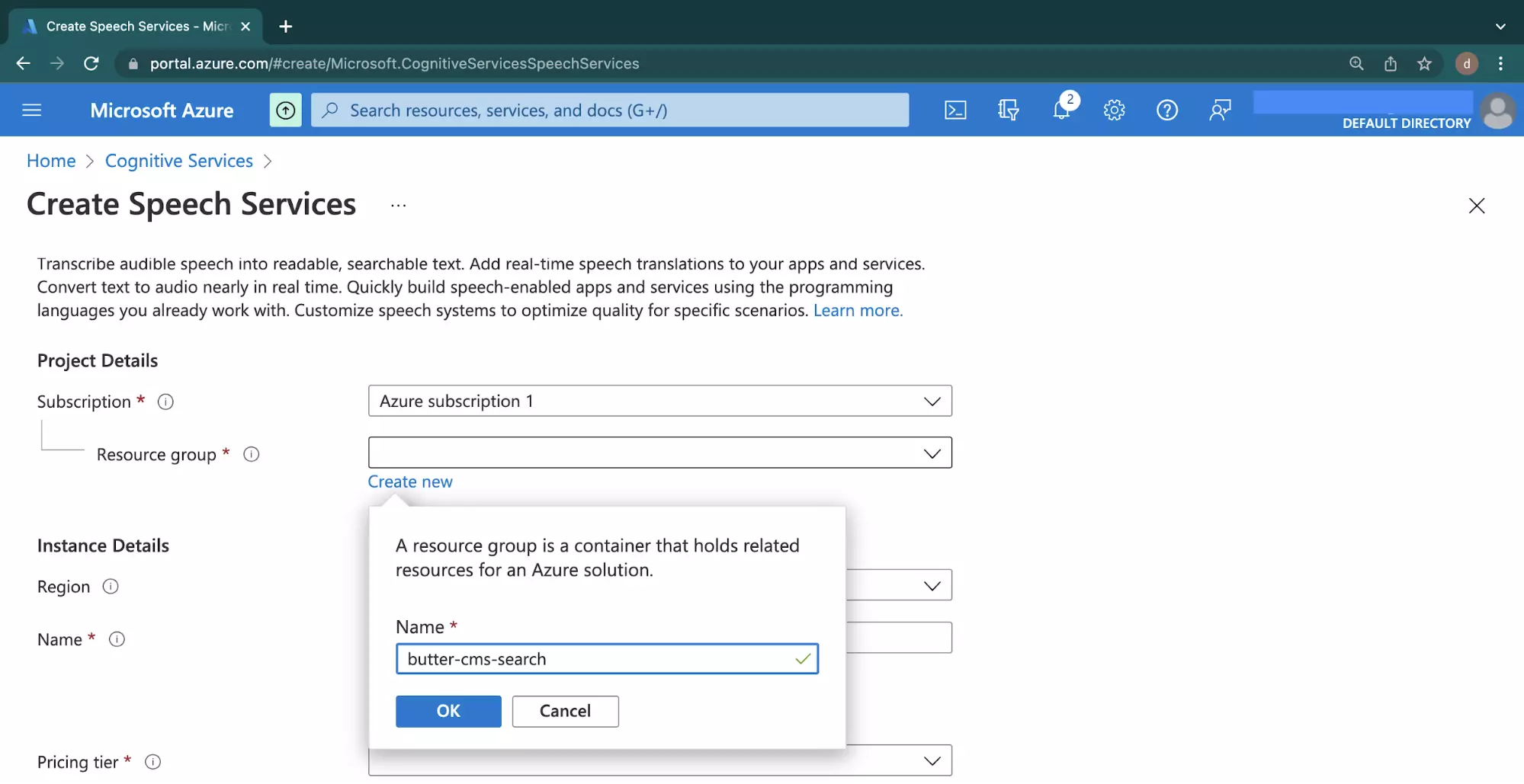Open Directories and subscriptions filter icon
This screenshot has height=784, width=1524.
coord(1009,110)
